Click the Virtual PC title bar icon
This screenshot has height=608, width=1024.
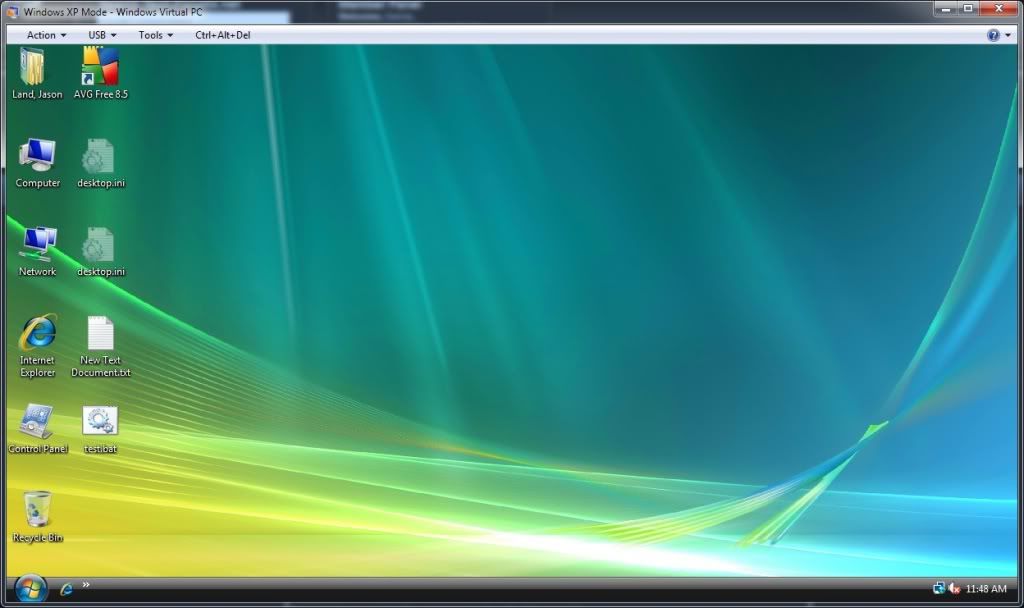(12, 12)
